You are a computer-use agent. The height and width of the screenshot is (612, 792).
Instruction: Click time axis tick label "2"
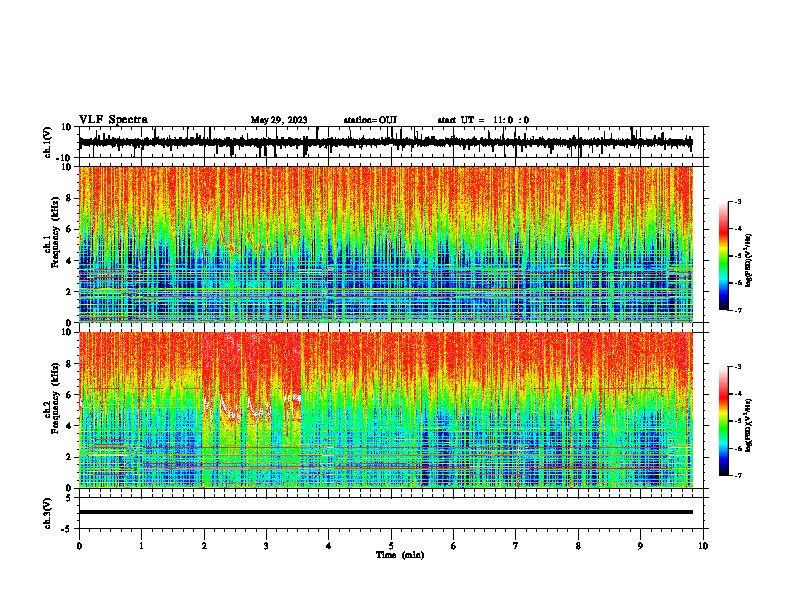coord(204,546)
